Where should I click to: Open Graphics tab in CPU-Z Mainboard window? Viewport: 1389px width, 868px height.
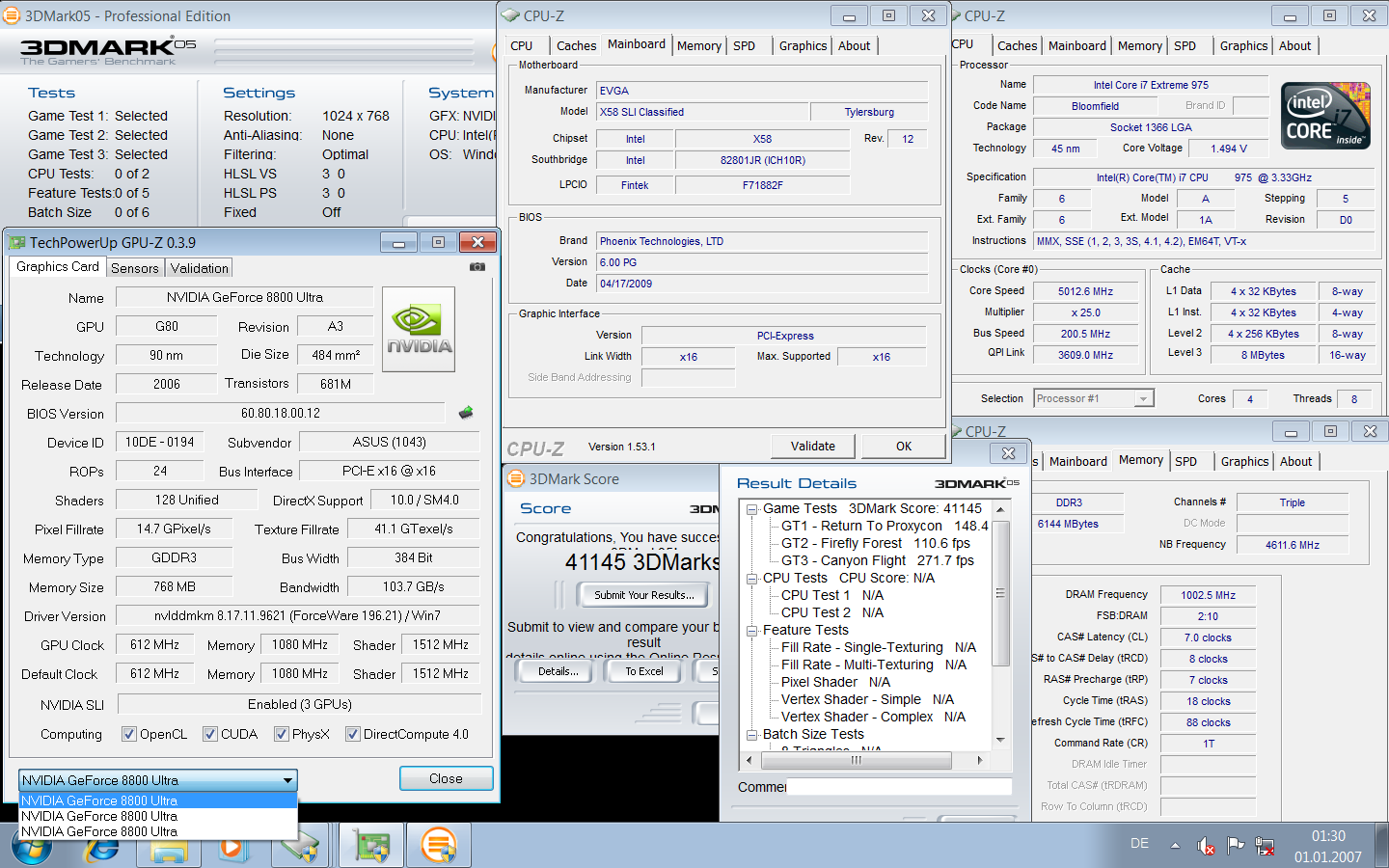click(803, 45)
